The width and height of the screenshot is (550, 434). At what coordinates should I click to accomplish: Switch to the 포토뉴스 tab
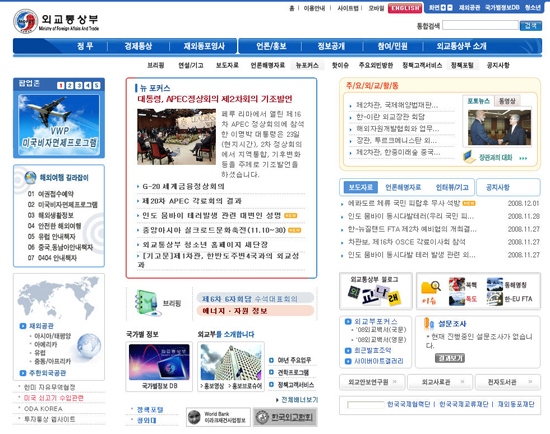(x=478, y=101)
